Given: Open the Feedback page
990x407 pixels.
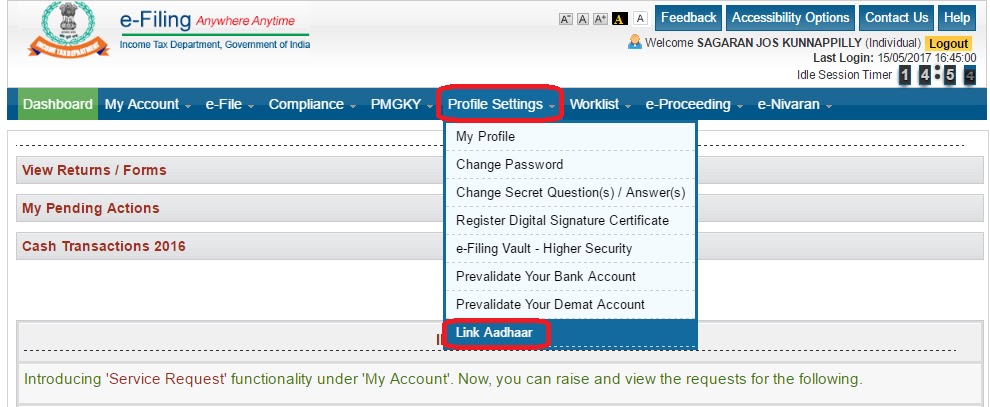Looking at the screenshot, I should pyautogui.click(x=689, y=18).
